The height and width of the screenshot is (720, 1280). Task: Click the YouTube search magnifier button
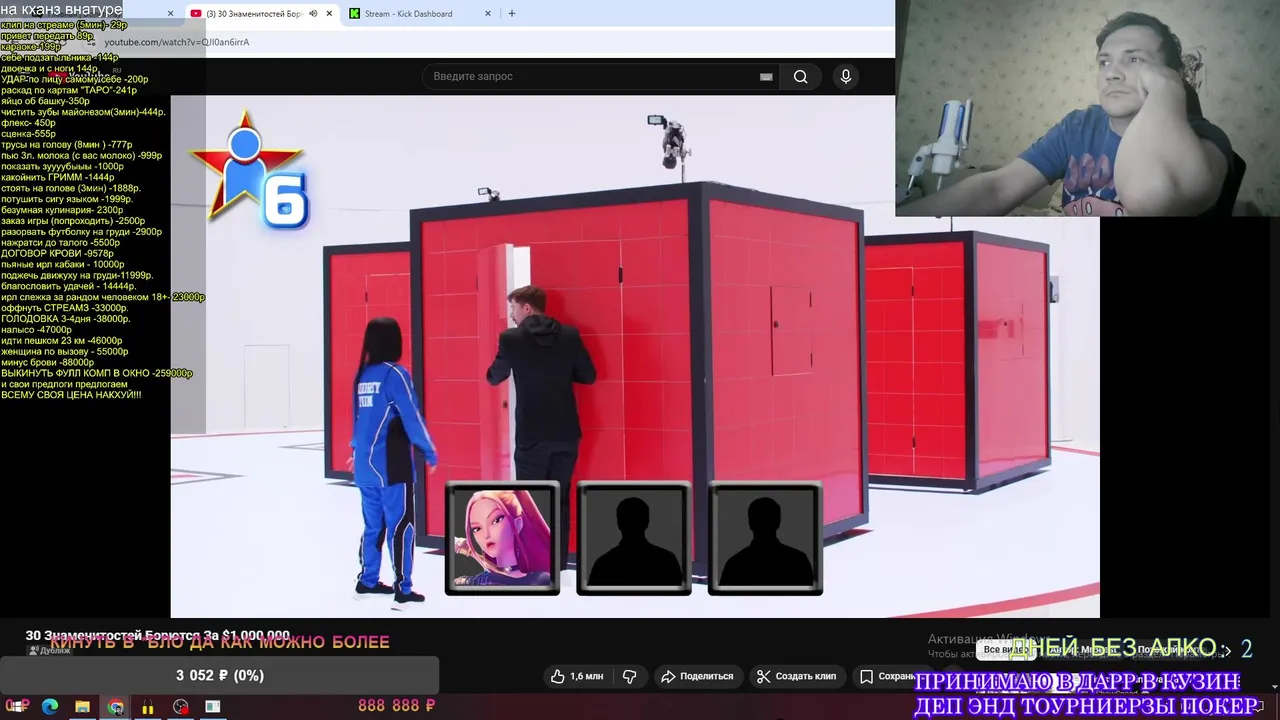tap(800, 76)
